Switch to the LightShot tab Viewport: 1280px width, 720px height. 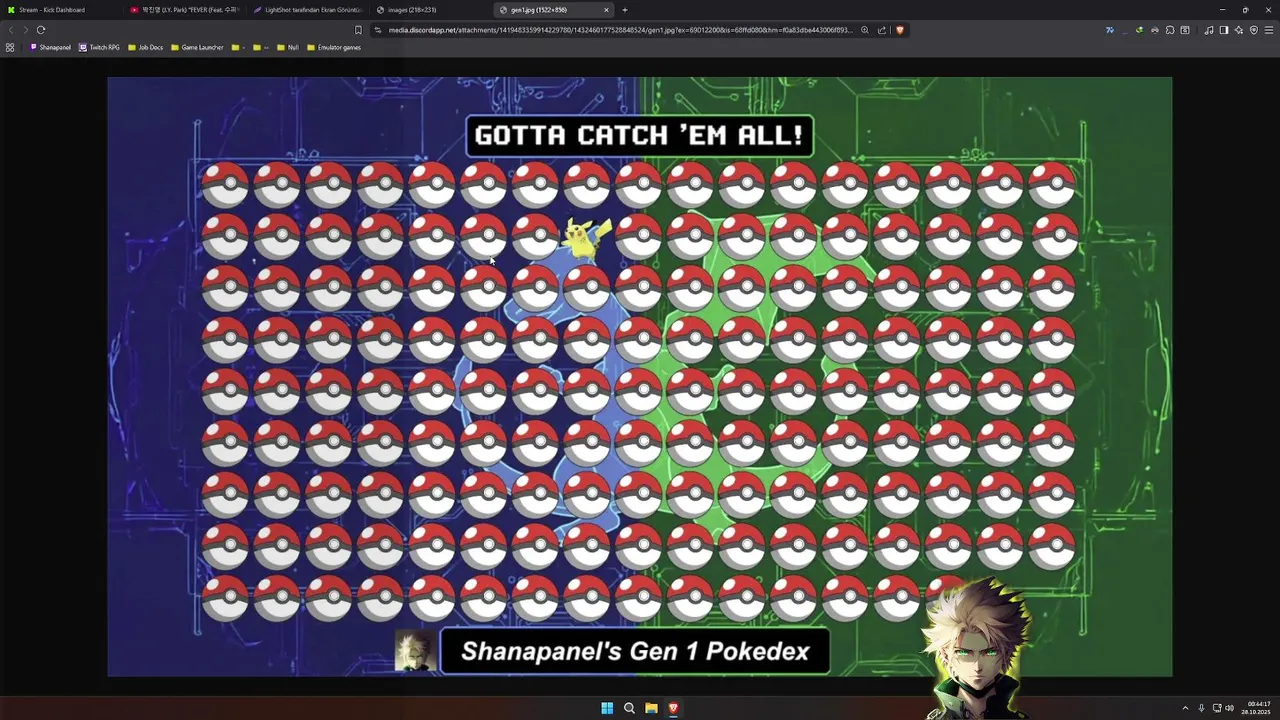(307, 10)
